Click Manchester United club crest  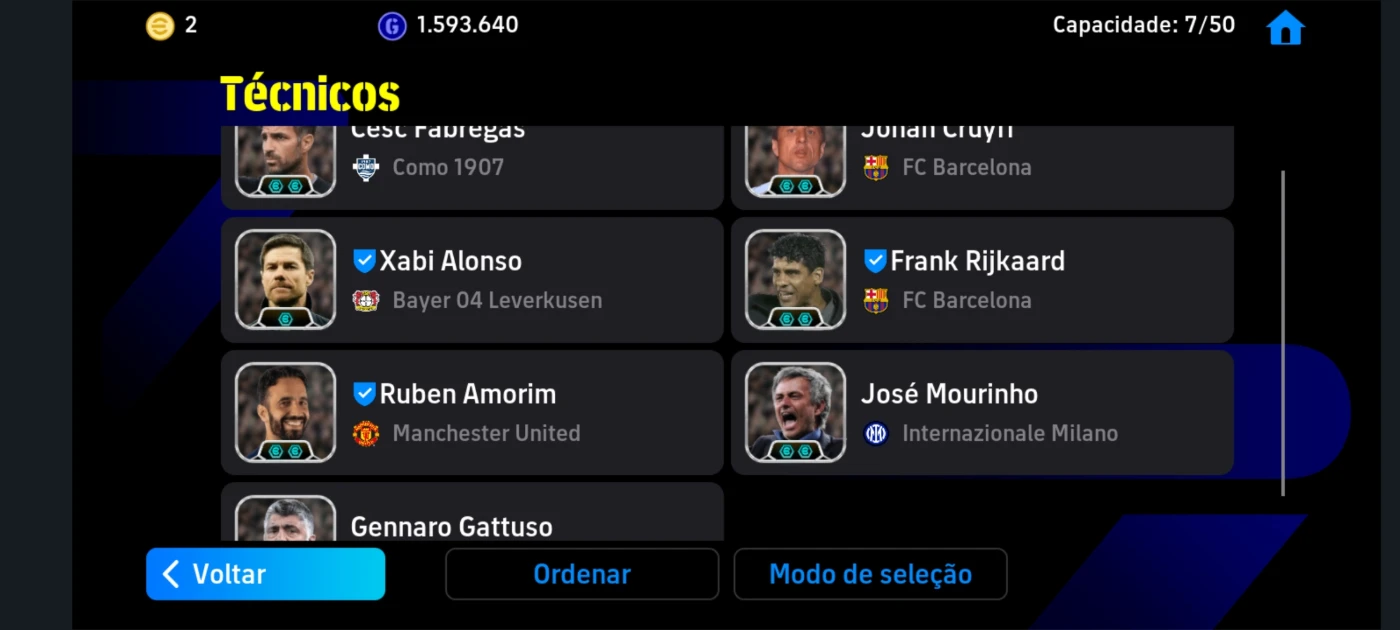point(366,433)
